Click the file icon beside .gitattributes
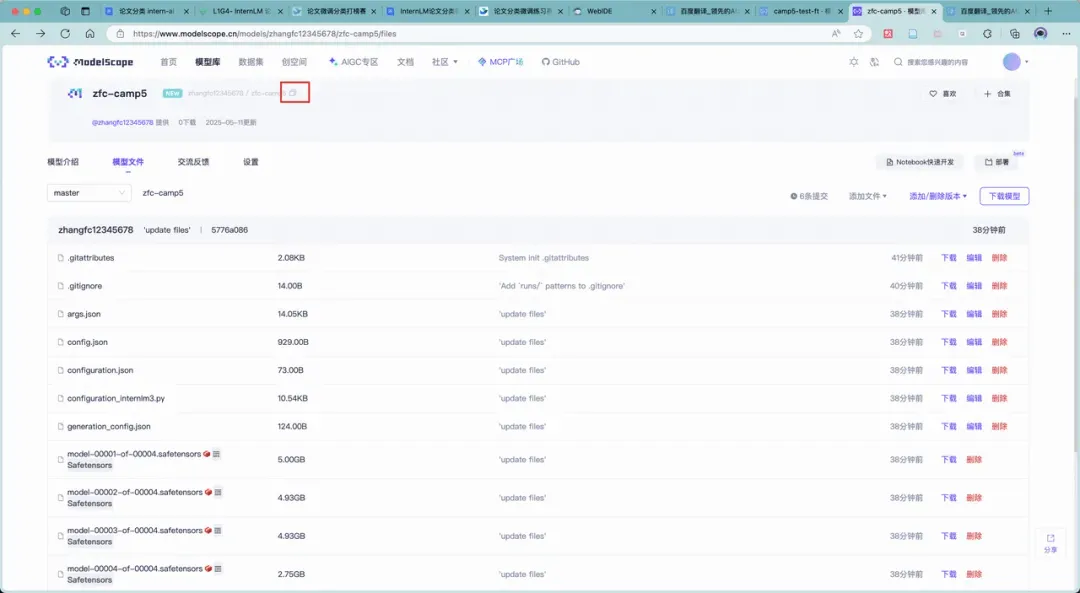 click(61, 258)
